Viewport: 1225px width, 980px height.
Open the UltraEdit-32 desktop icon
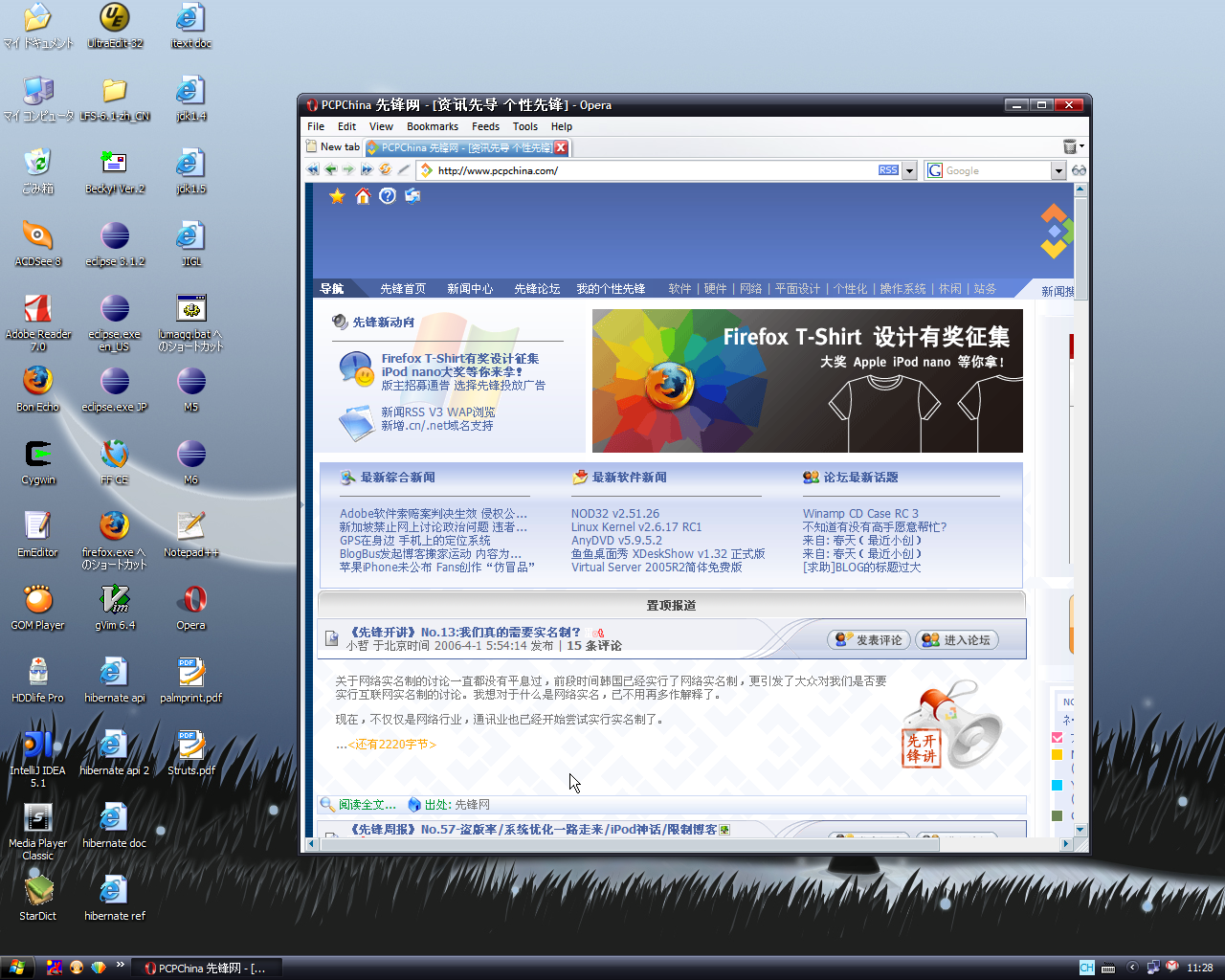(x=115, y=26)
